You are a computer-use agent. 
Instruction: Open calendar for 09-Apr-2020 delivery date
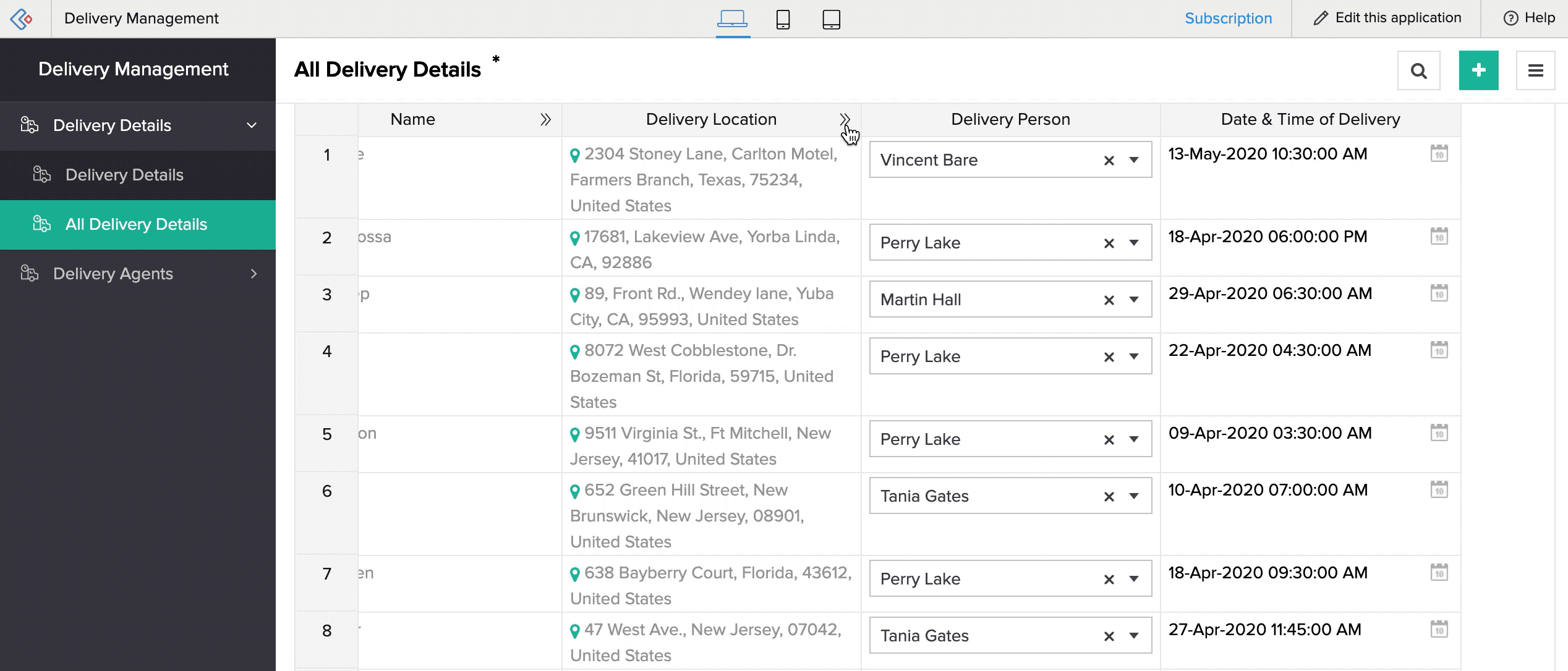(x=1439, y=433)
